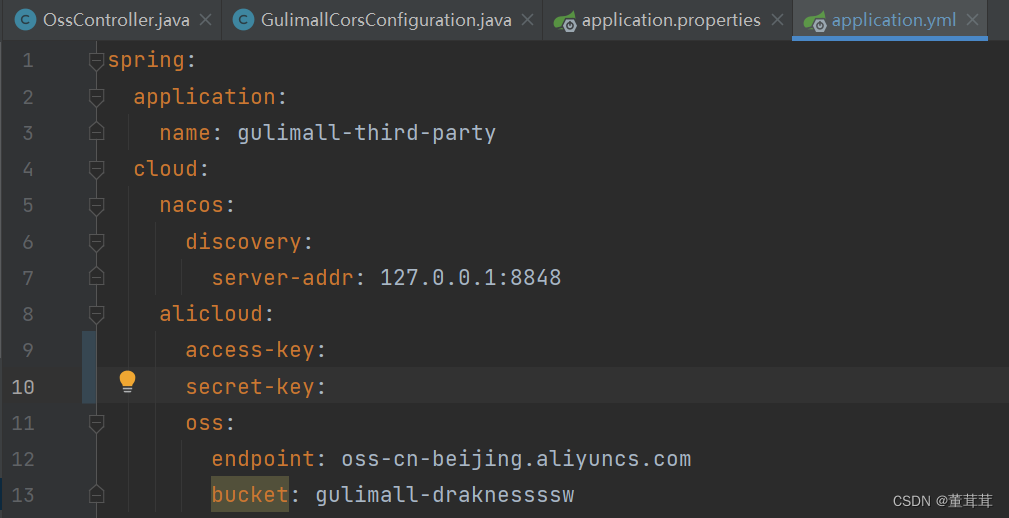Click the application.yml Spring leaf icon
Viewport: 1009px width, 518px height.
(814, 21)
